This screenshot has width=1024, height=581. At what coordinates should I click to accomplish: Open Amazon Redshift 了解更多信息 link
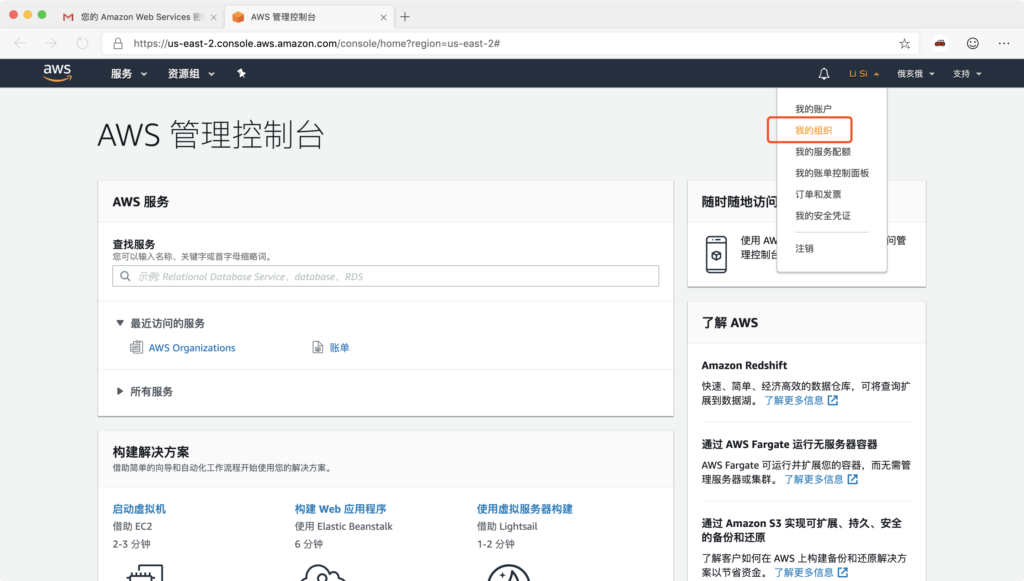point(801,400)
